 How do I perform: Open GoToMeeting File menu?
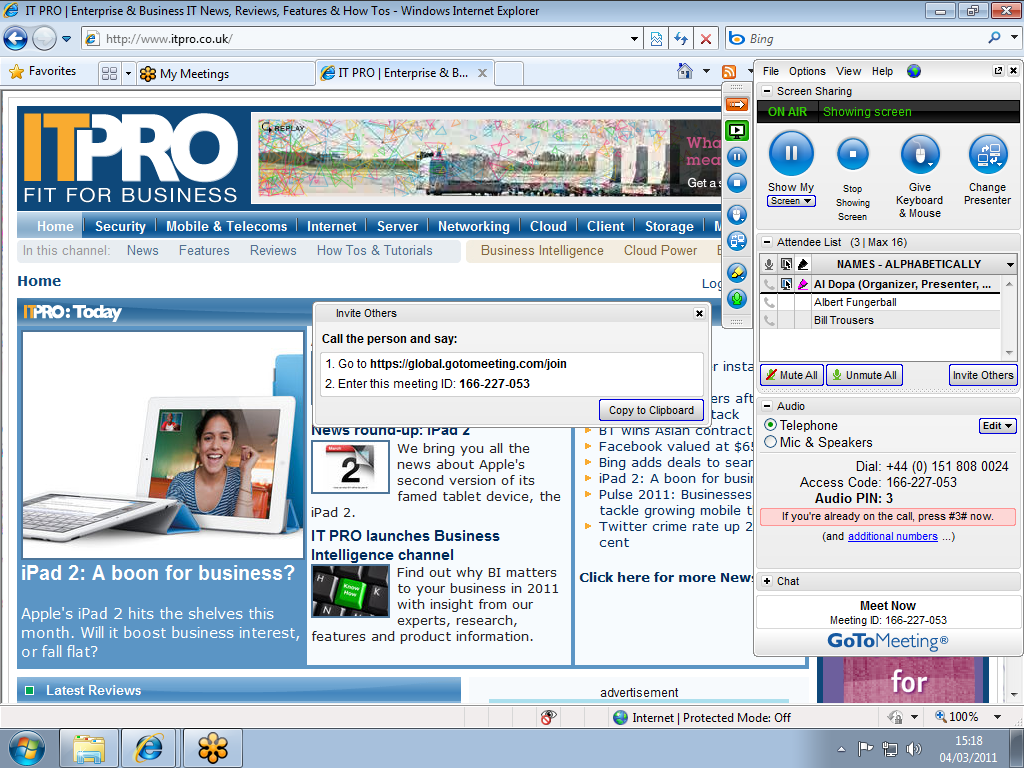point(771,71)
